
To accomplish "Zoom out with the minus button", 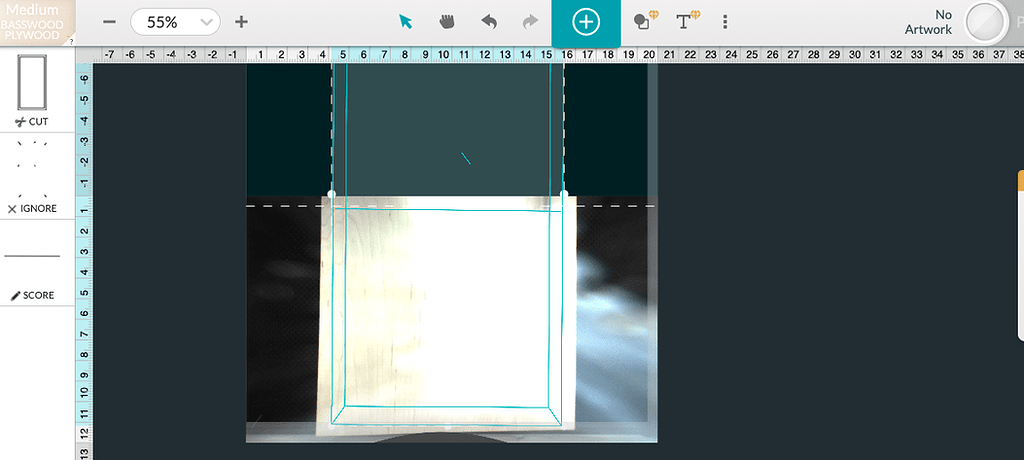I will pyautogui.click(x=110, y=22).
